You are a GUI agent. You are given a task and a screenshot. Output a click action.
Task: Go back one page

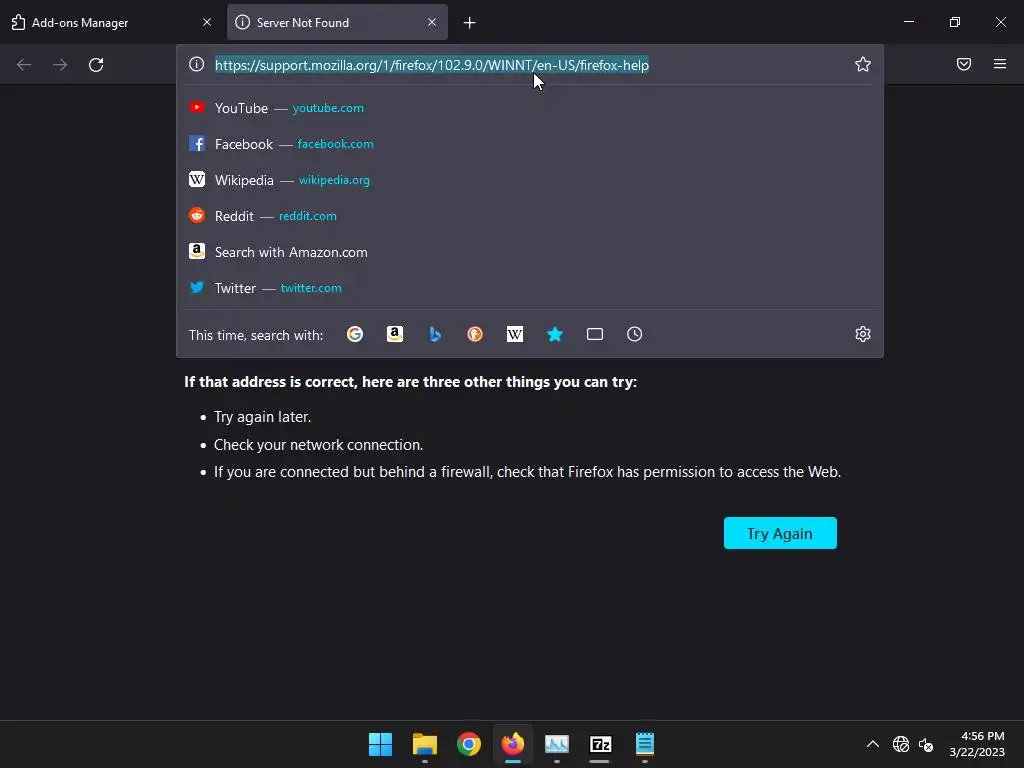pos(24,65)
